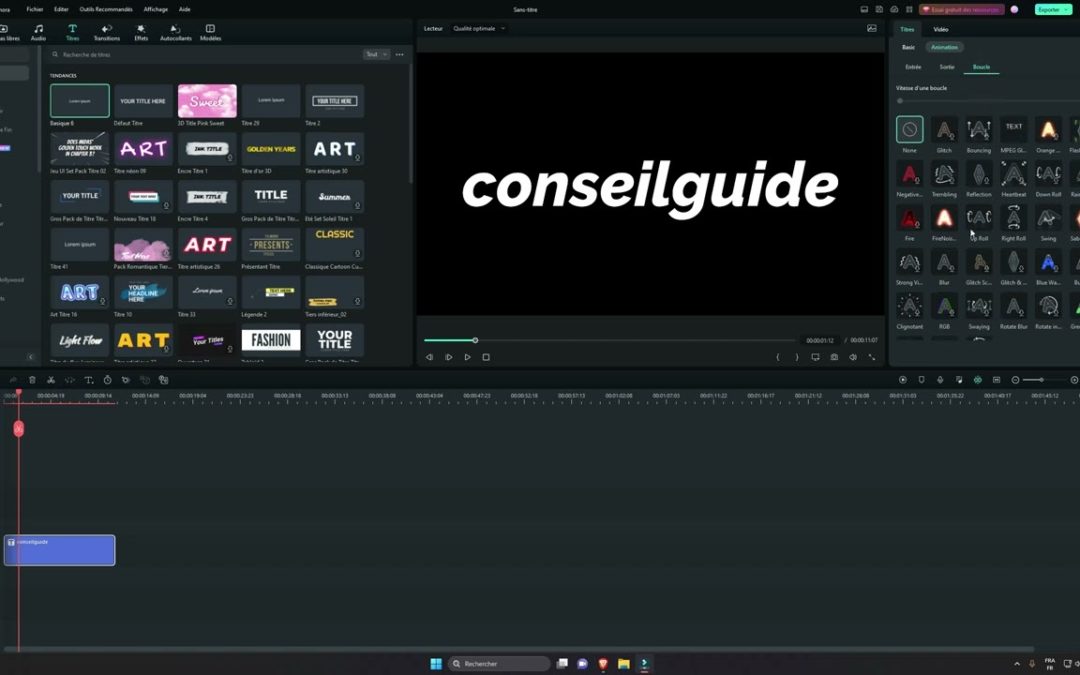Click the Play button under preview
The image size is (1080, 675).
(467, 357)
